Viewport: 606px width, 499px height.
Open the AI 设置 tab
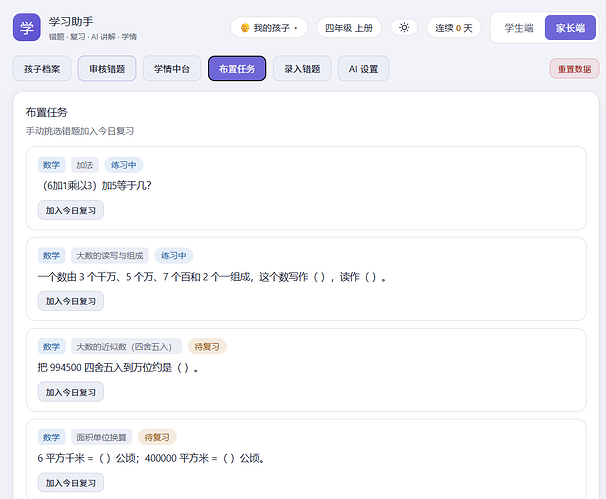[x=363, y=69]
